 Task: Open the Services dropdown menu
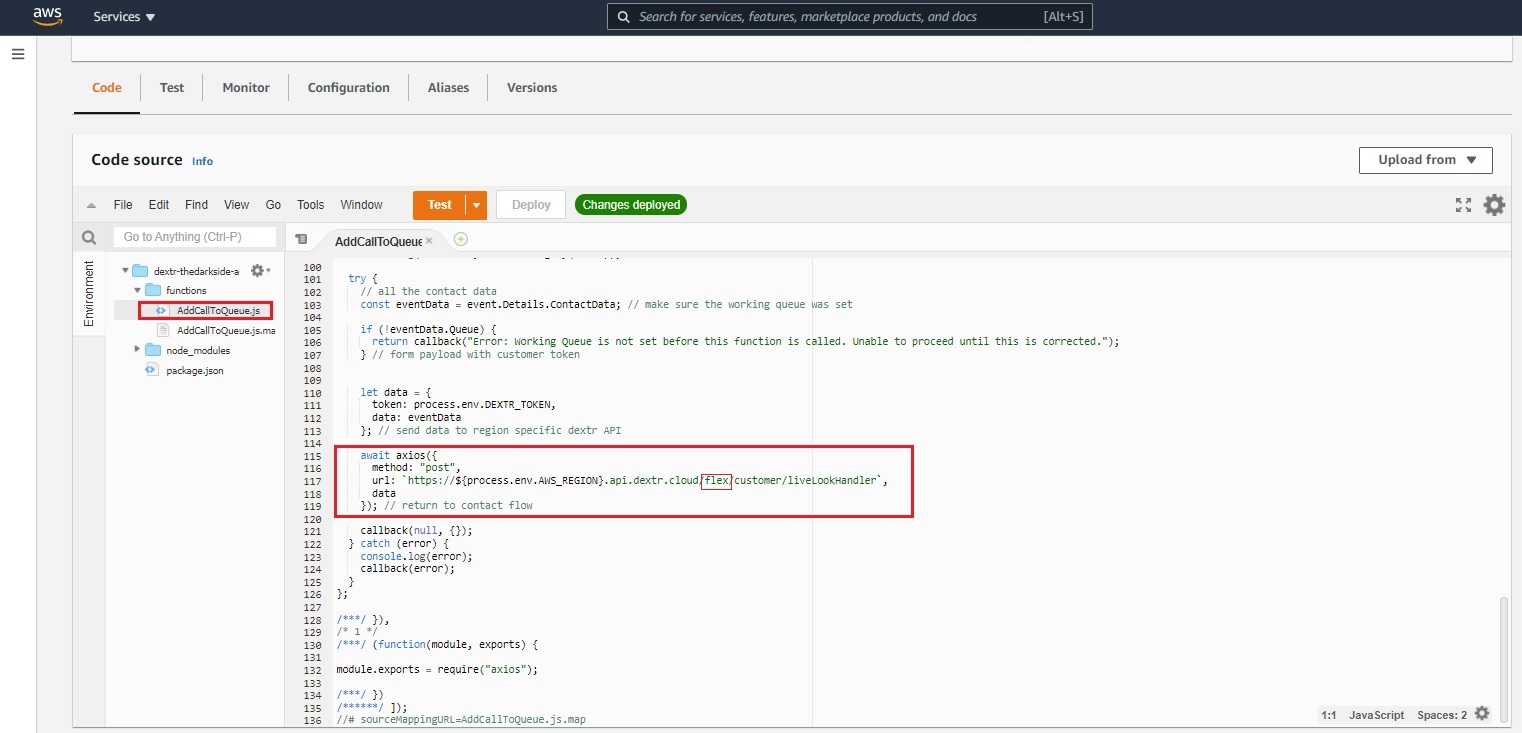click(124, 17)
